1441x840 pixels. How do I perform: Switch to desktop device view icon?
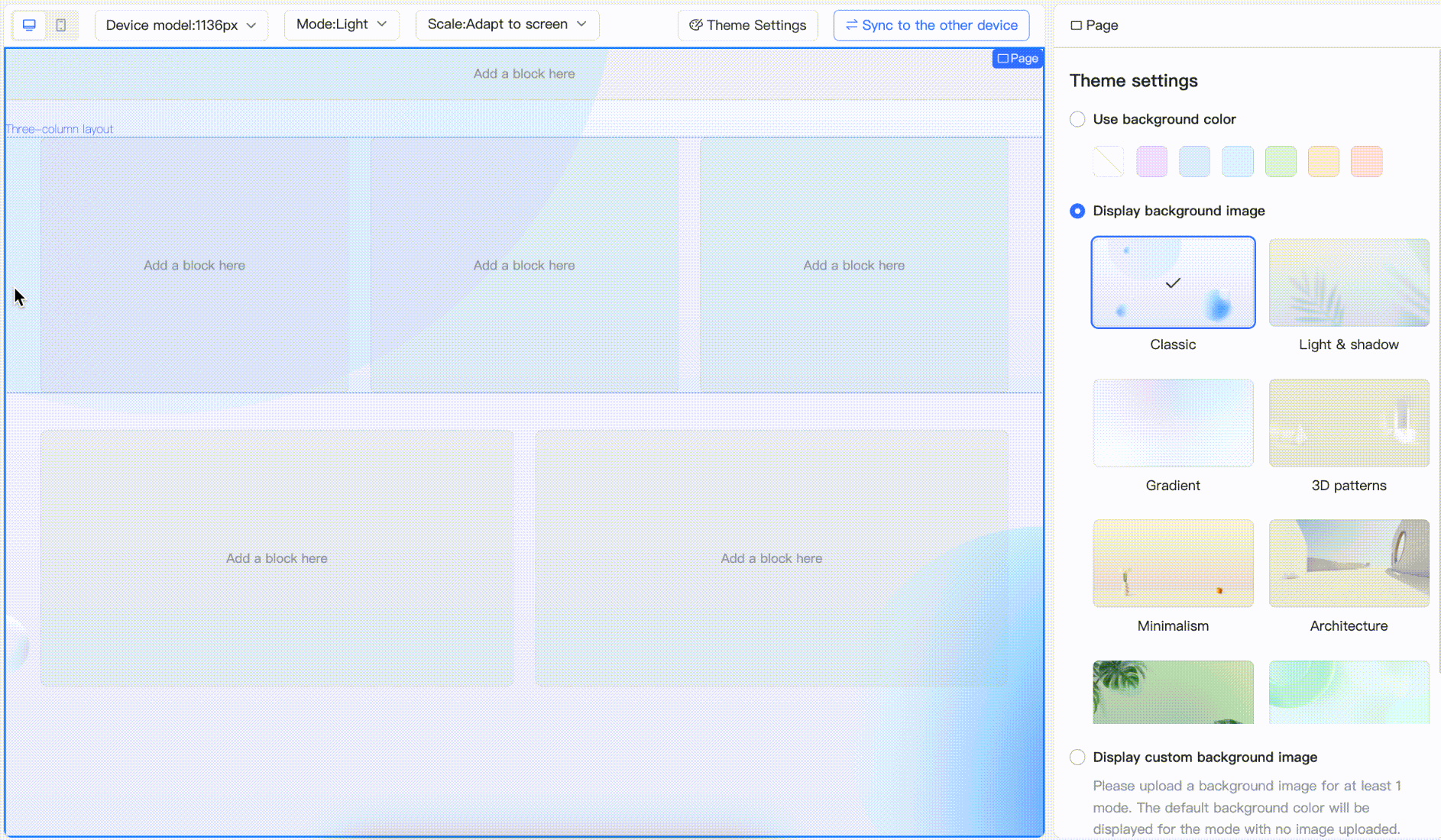pos(29,25)
